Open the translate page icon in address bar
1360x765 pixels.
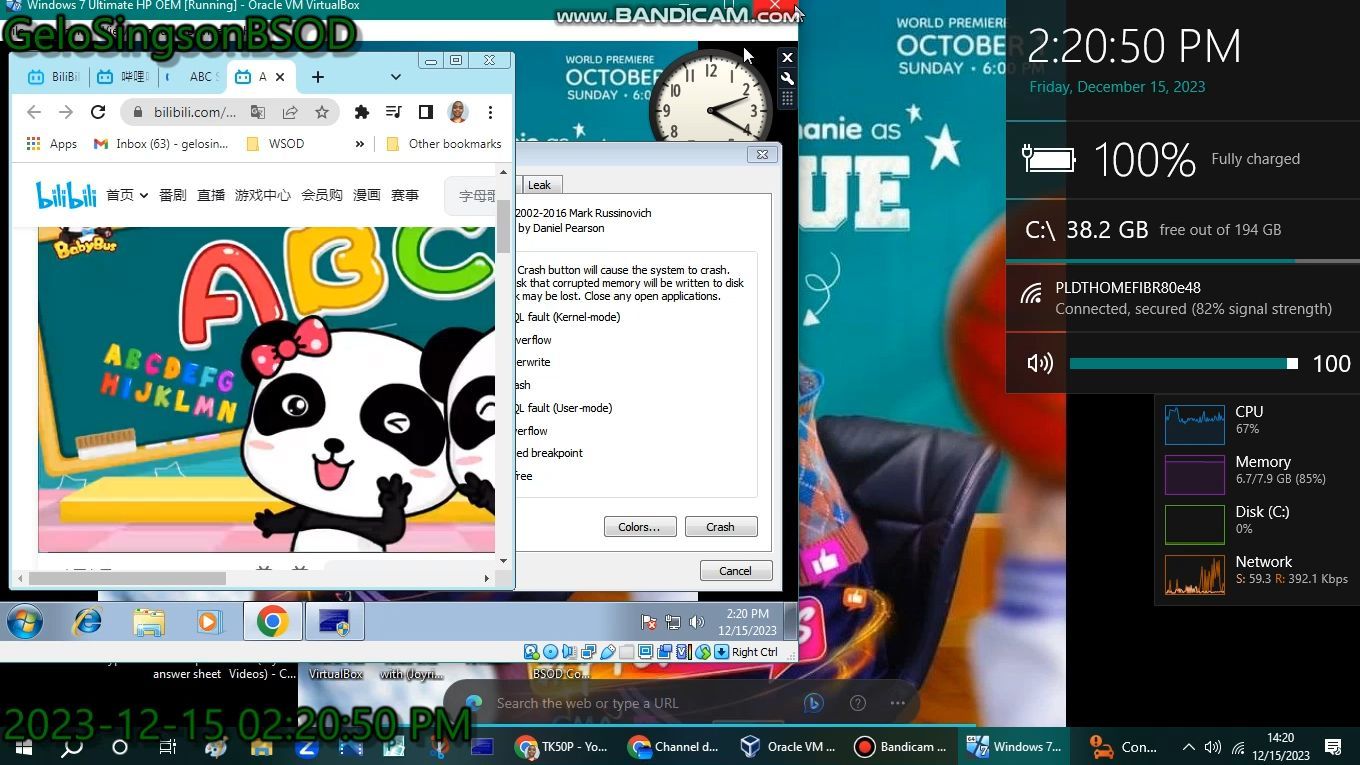258,112
